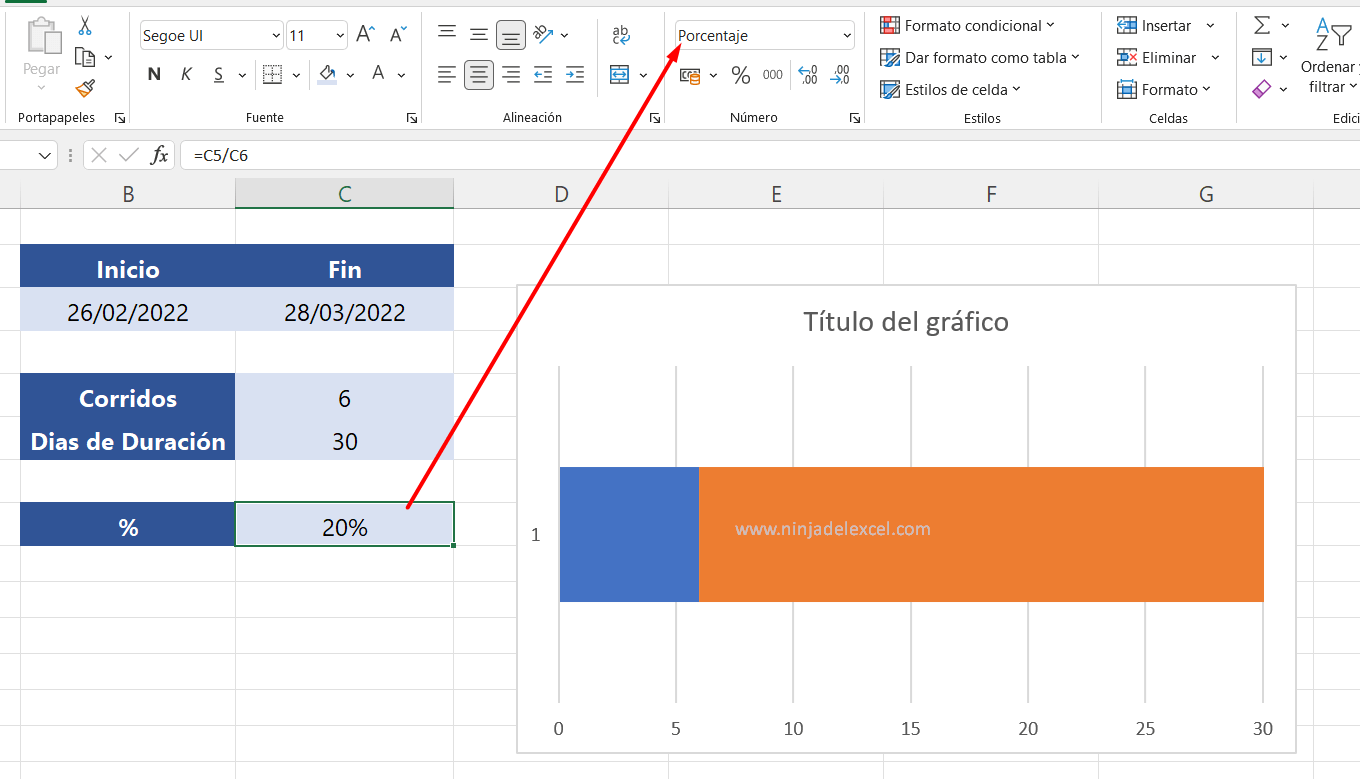This screenshot has width=1360, height=779.
Task: Open the Porcentaje number format combo box
Action: (x=765, y=36)
